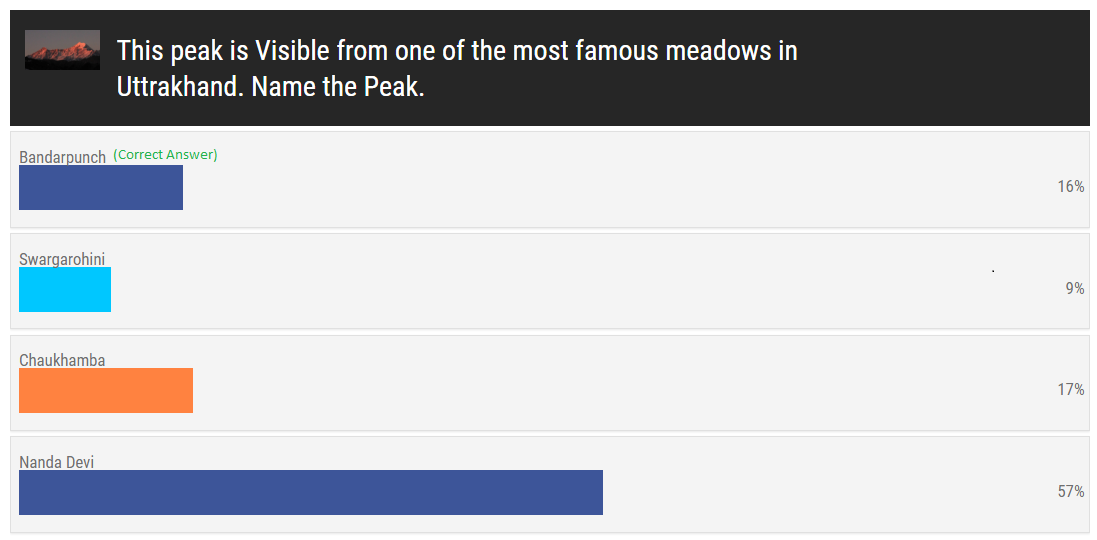Click the 16% result value
This screenshot has width=1097, height=540.
(x=1070, y=187)
